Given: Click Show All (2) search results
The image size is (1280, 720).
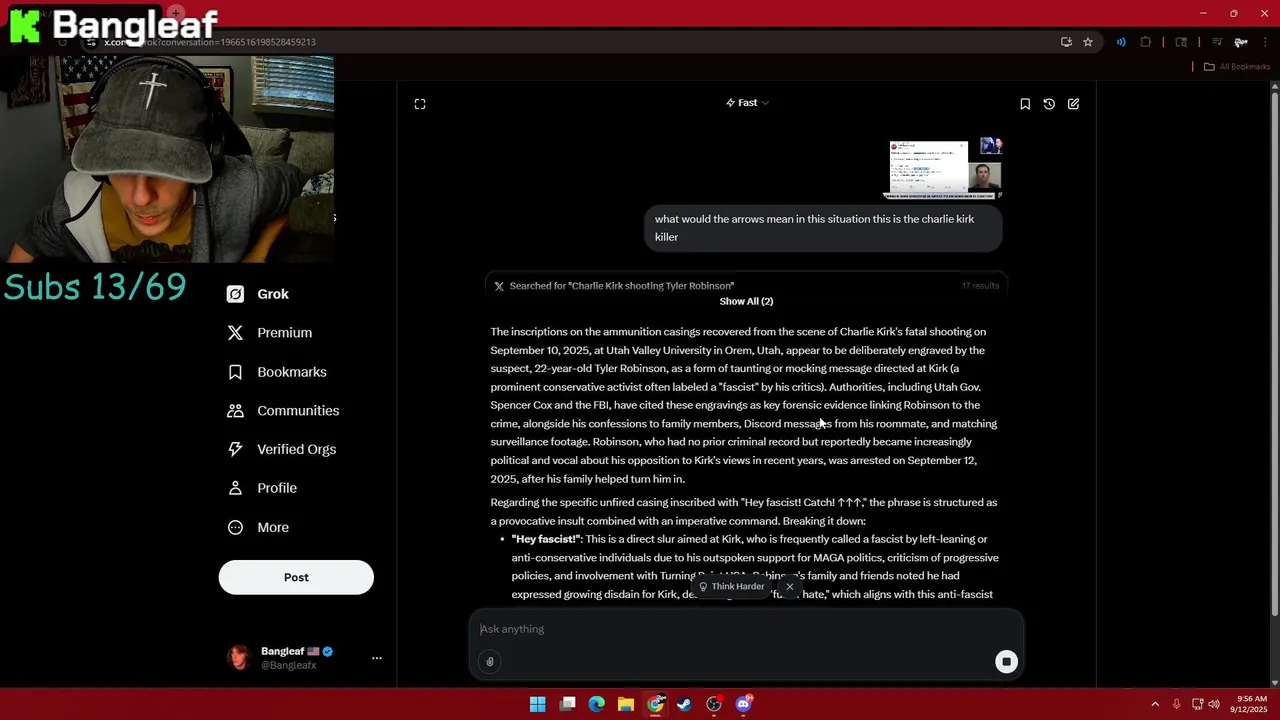Looking at the screenshot, I should click(746, 301).
